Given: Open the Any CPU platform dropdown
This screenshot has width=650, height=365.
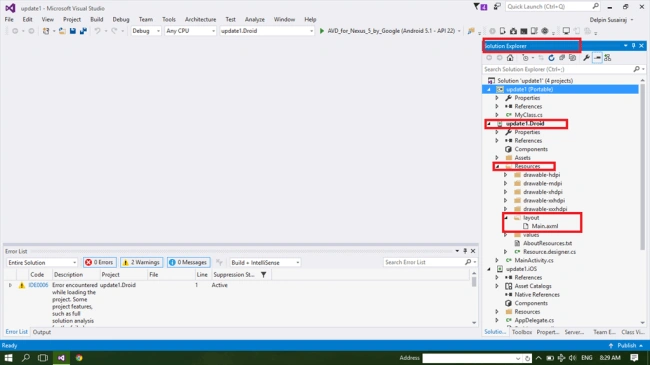Looking at the screenshot, I should coord(190,31).
